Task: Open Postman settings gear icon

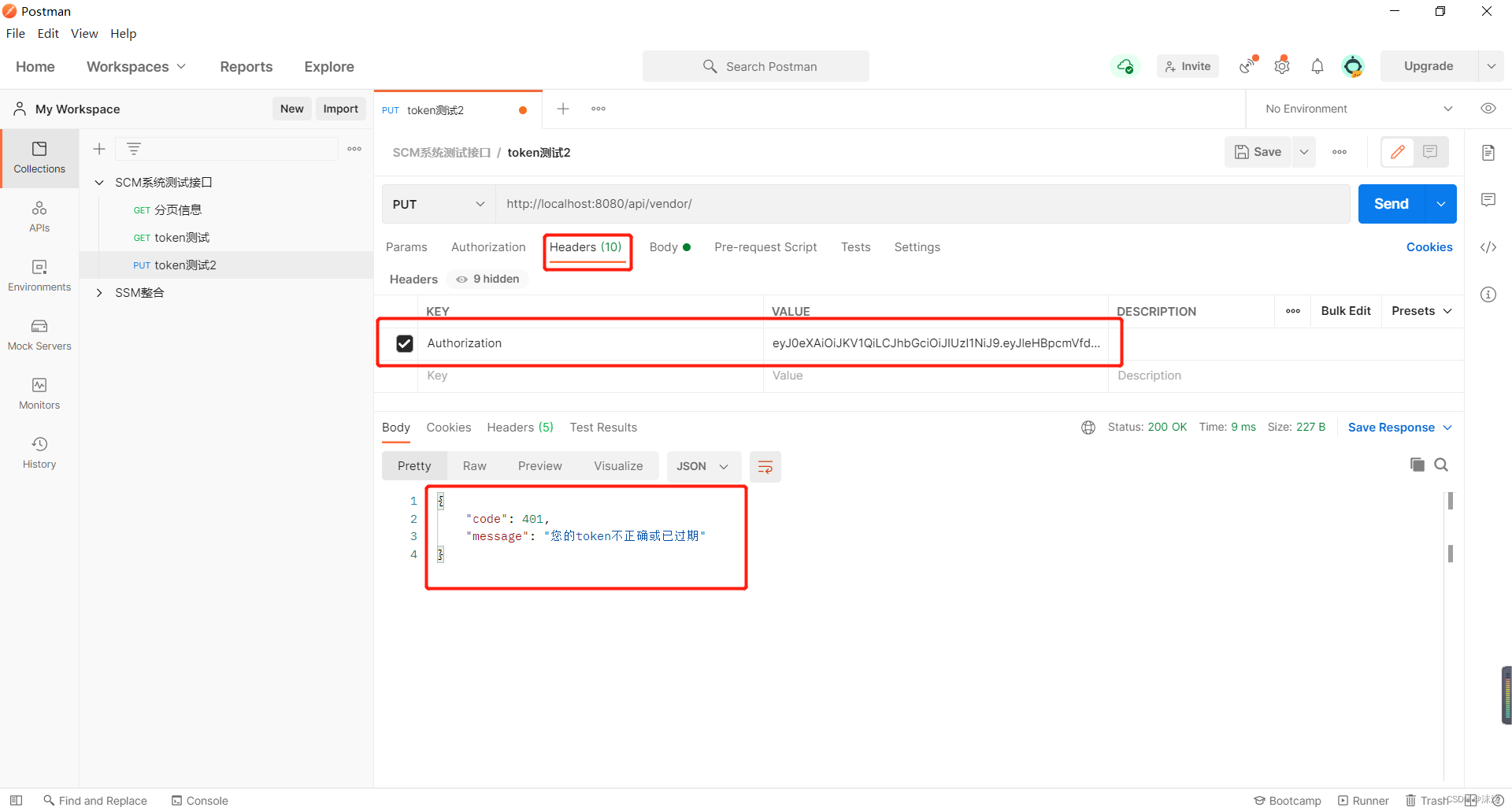Action: (x=1282, y=66)
